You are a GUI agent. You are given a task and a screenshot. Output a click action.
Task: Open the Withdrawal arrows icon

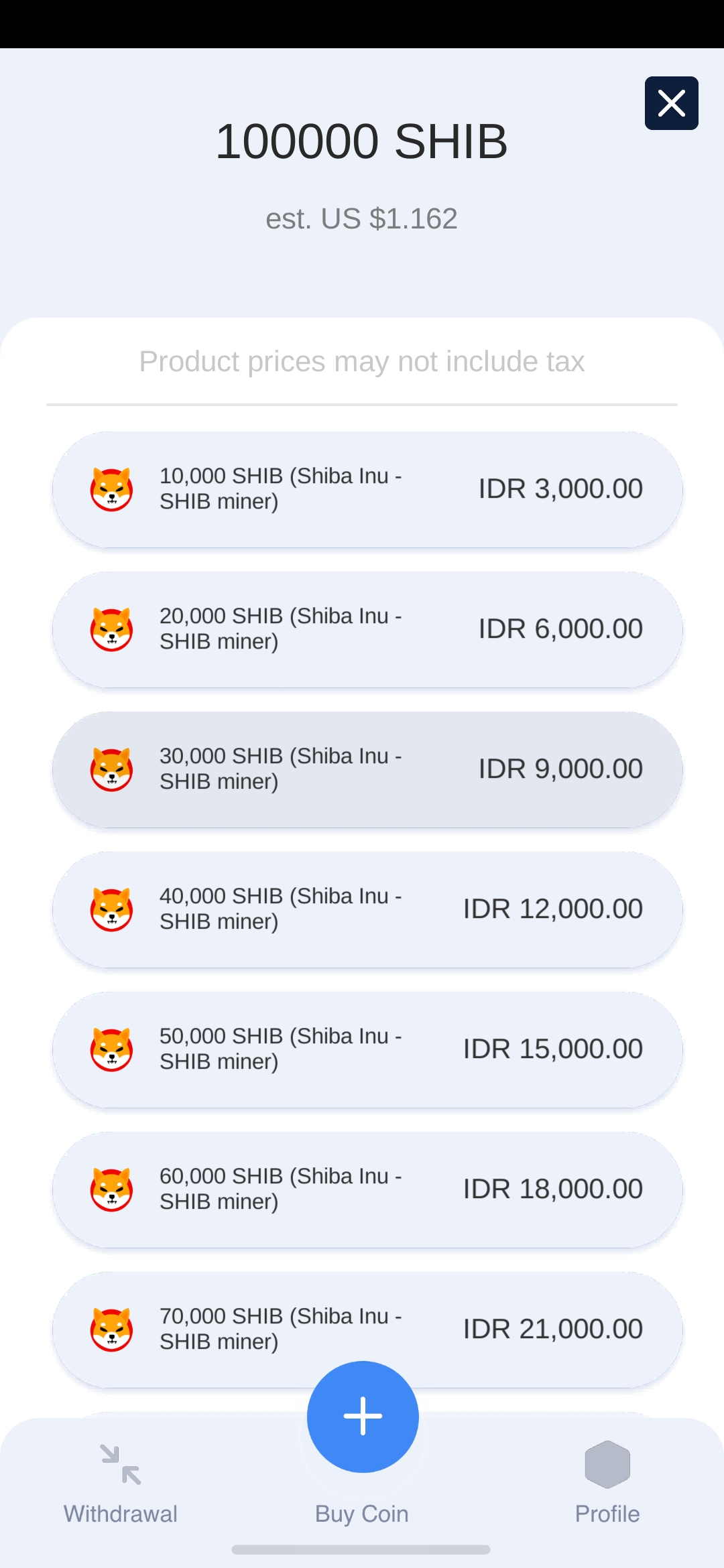pyautogui.click(x=121, y=1464)
